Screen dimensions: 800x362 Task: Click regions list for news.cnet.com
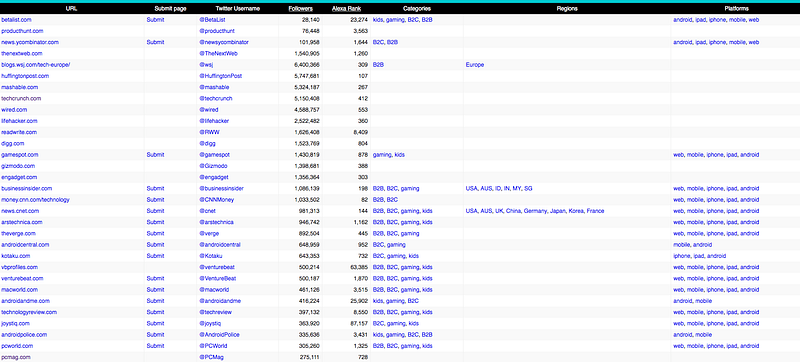(535, 211)
